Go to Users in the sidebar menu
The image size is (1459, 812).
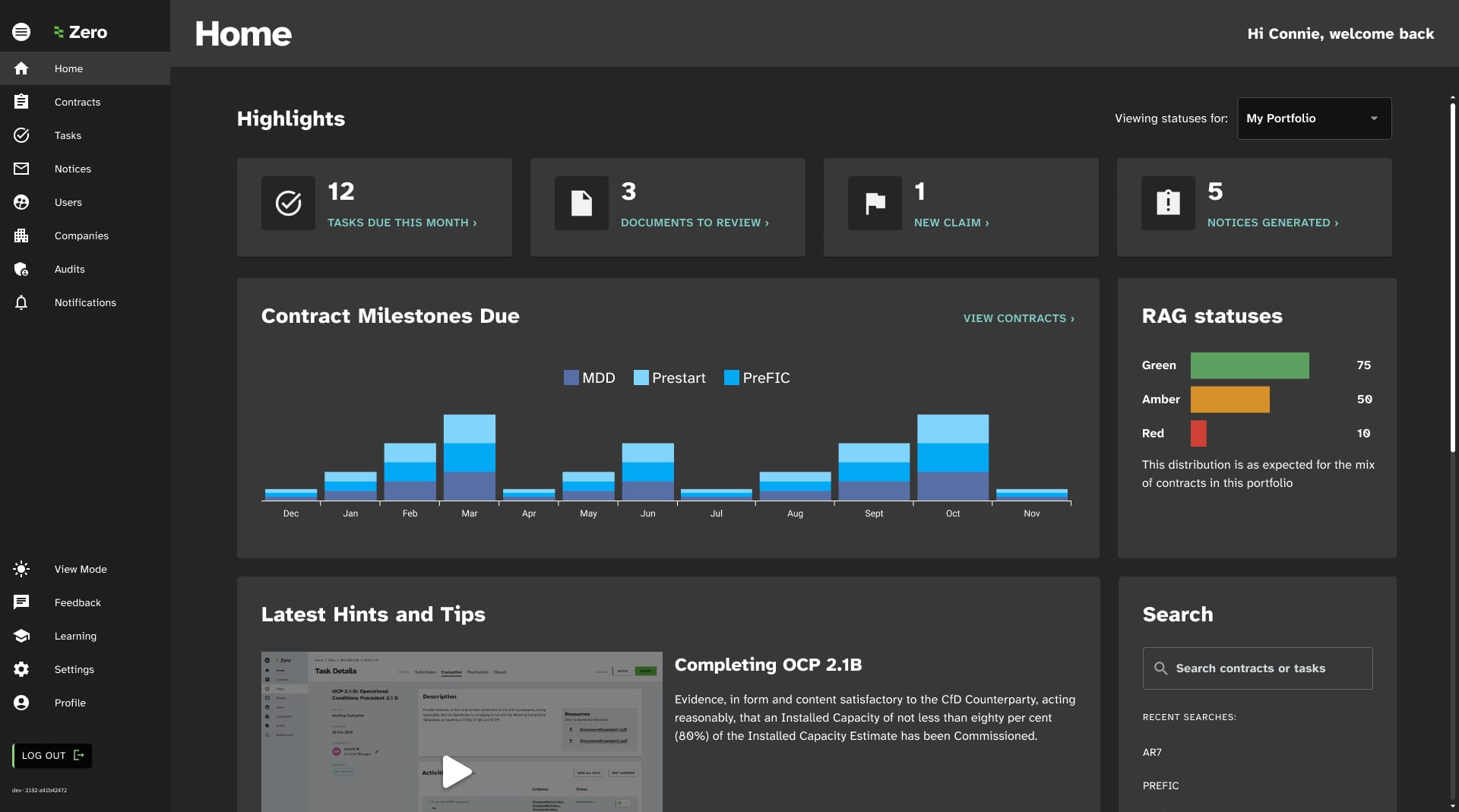pos(68,202)
